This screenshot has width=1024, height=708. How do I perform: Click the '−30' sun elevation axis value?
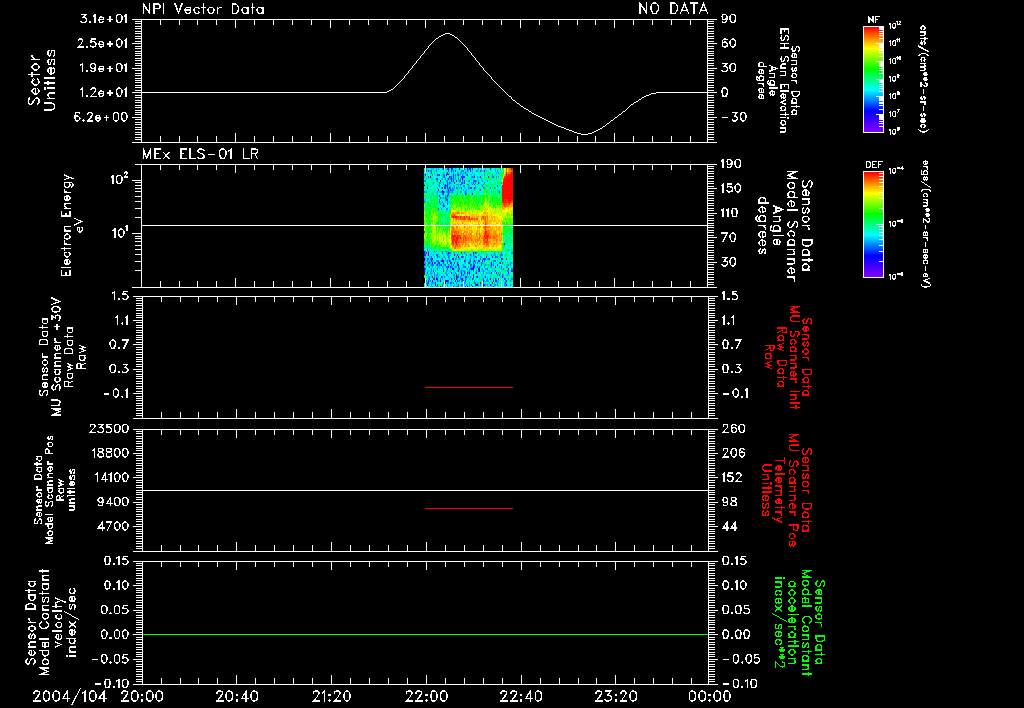(735, 117)
